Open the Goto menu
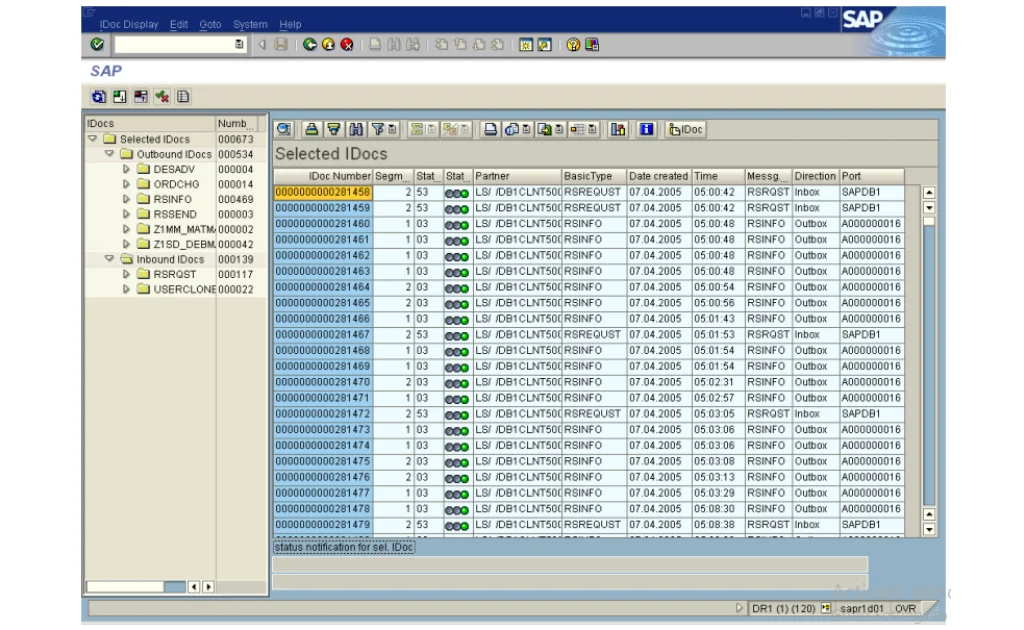The height and width of the screenshot is (630, 1024). coord(210,24)
